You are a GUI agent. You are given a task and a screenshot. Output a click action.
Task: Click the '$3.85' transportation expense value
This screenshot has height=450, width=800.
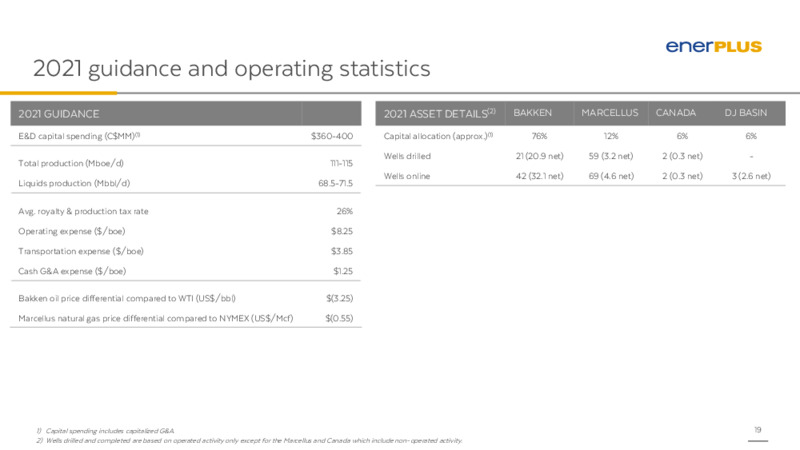tap(342, 251)
